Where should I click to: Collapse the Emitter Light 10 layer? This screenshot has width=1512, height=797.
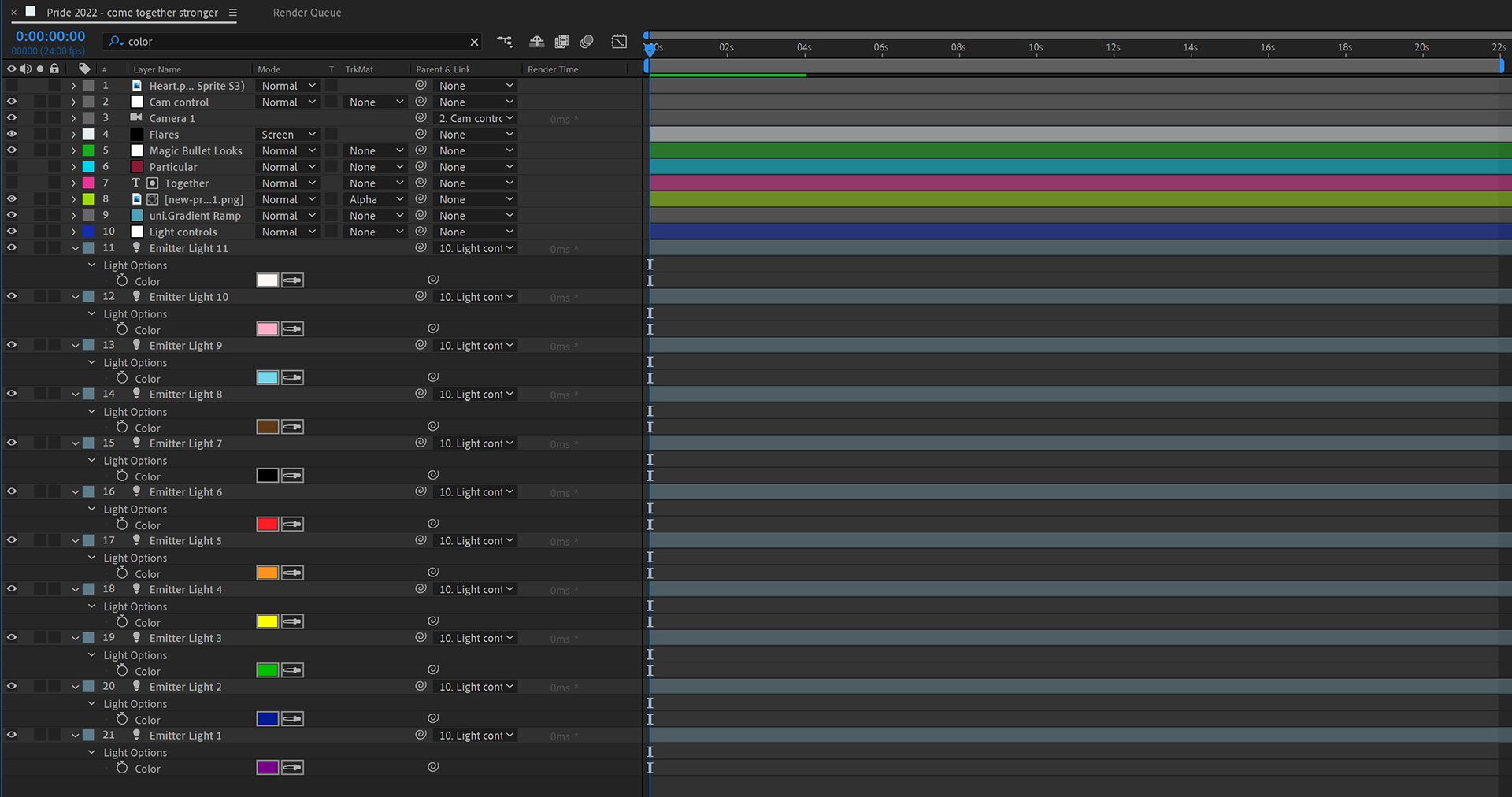point(76,297)
